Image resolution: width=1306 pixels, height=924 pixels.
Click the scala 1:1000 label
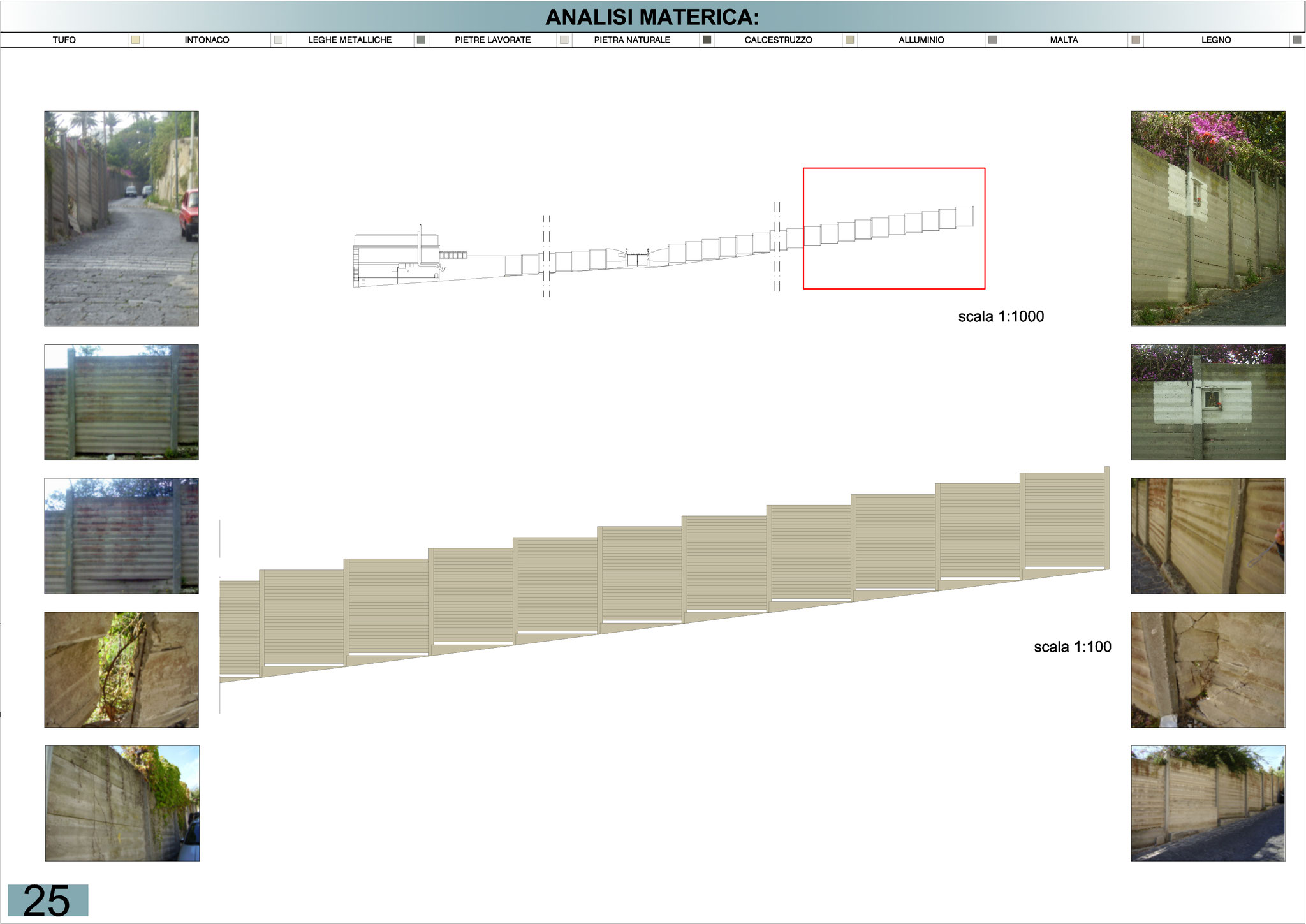point(1001,316)
